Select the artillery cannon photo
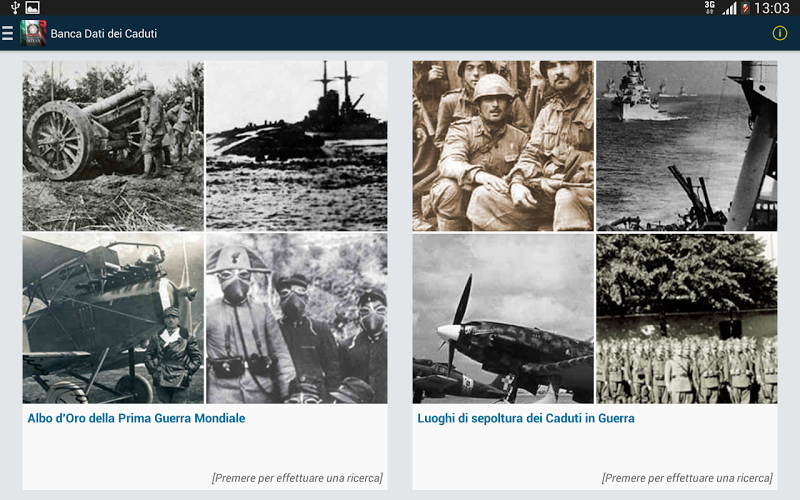The width and height of the screenshot is (800, 500). pos(113,146)
